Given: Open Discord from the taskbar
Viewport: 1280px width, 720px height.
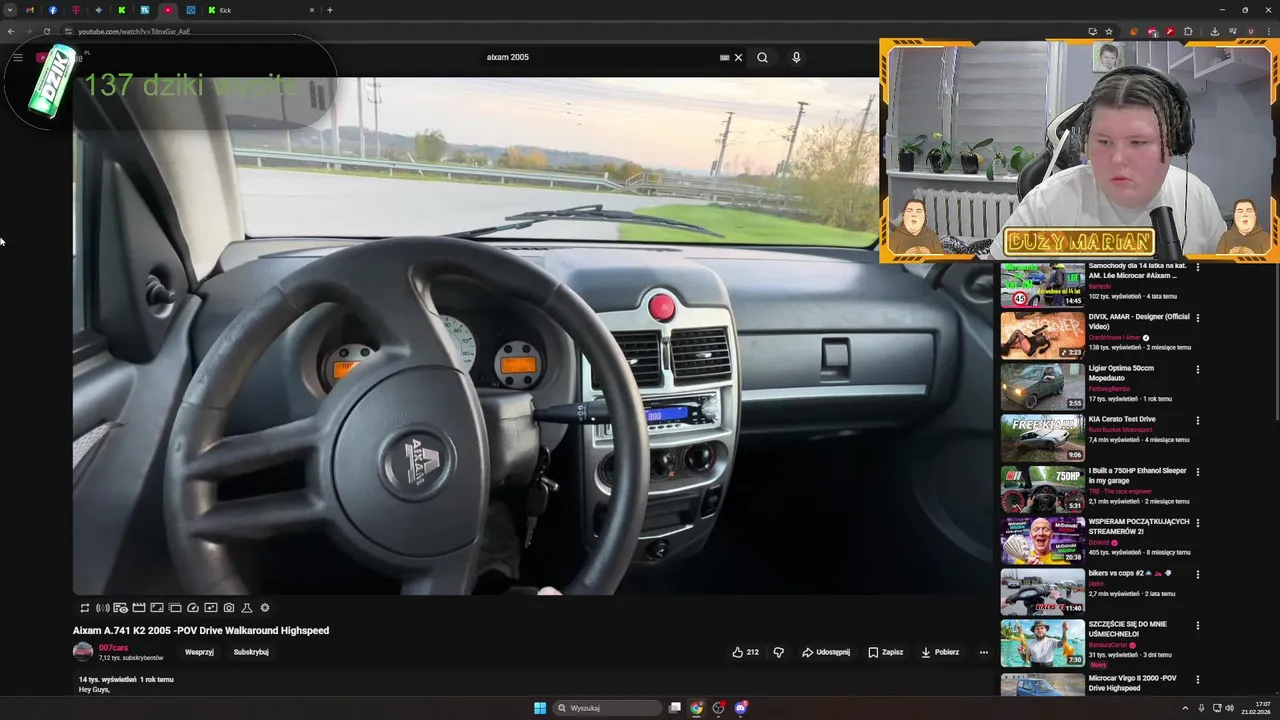Looking at the screenshot, I should (x=740, y=708).
